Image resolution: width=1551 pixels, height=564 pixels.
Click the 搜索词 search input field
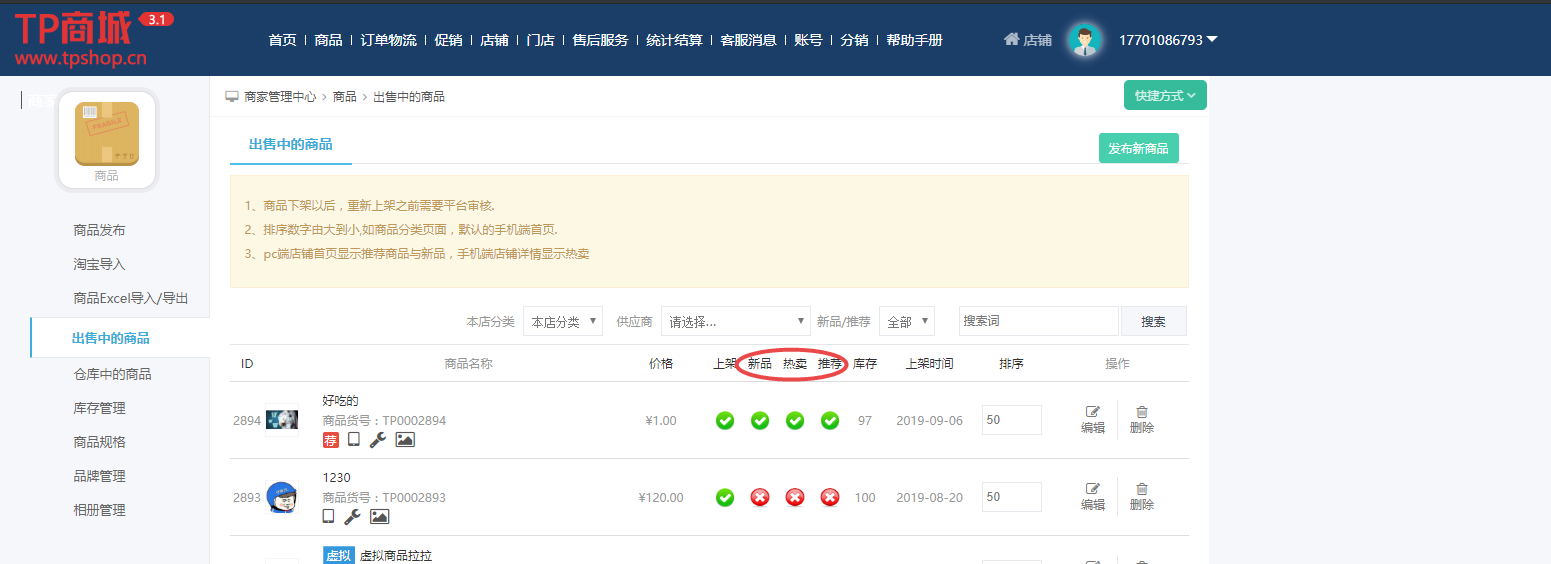(1038, 321)
